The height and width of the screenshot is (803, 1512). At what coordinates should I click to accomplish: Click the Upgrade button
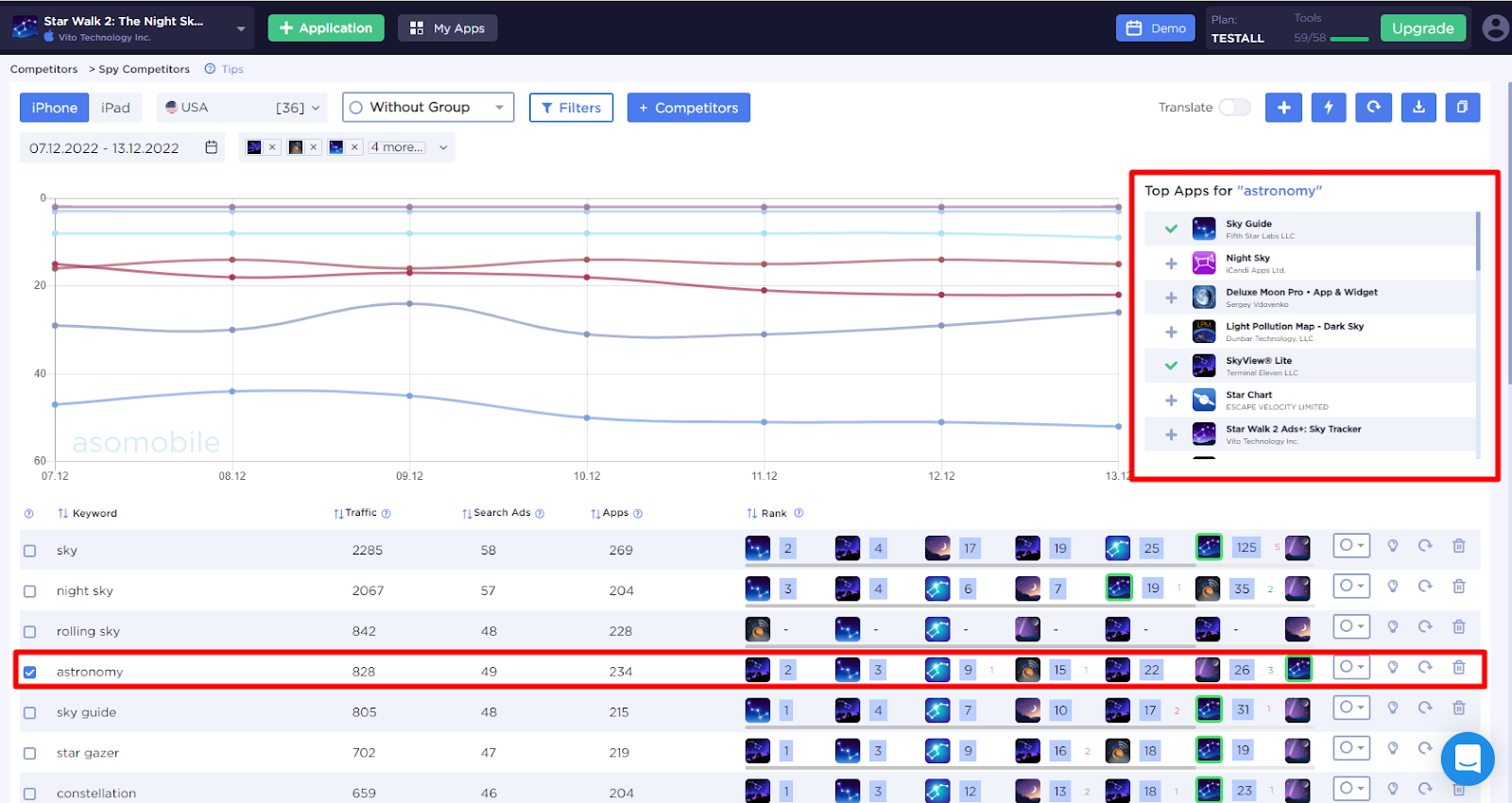click(x=1423, y=28)
